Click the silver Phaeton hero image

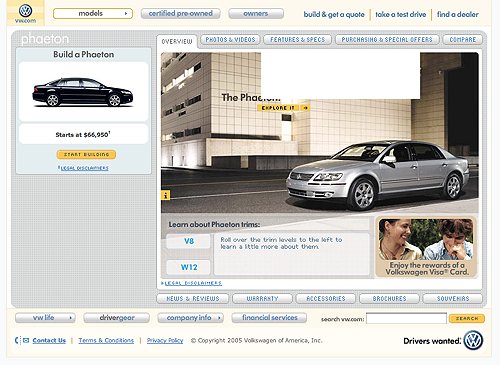click(x=378, y=175)
